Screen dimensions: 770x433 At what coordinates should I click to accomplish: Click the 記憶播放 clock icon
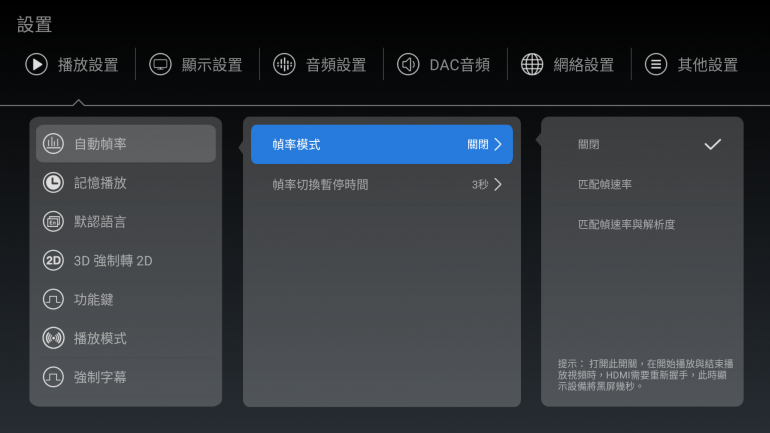53,183
